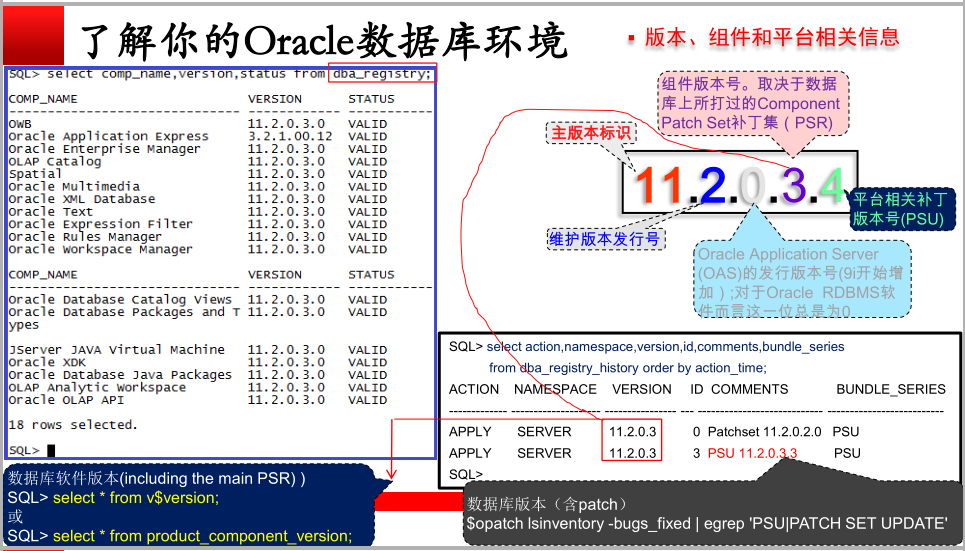This screenshot has width=965, height=551.
Task: Click dba_registry in the SQL query
Action: pyautogui.click(x=382, y=74)
